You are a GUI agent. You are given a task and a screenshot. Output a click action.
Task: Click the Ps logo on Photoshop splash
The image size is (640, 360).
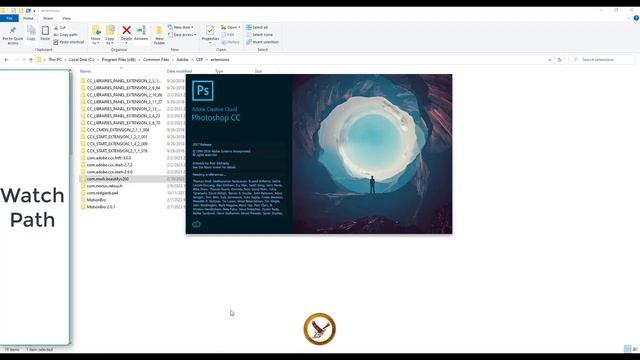pyautogui.click(x=203, y=91)
